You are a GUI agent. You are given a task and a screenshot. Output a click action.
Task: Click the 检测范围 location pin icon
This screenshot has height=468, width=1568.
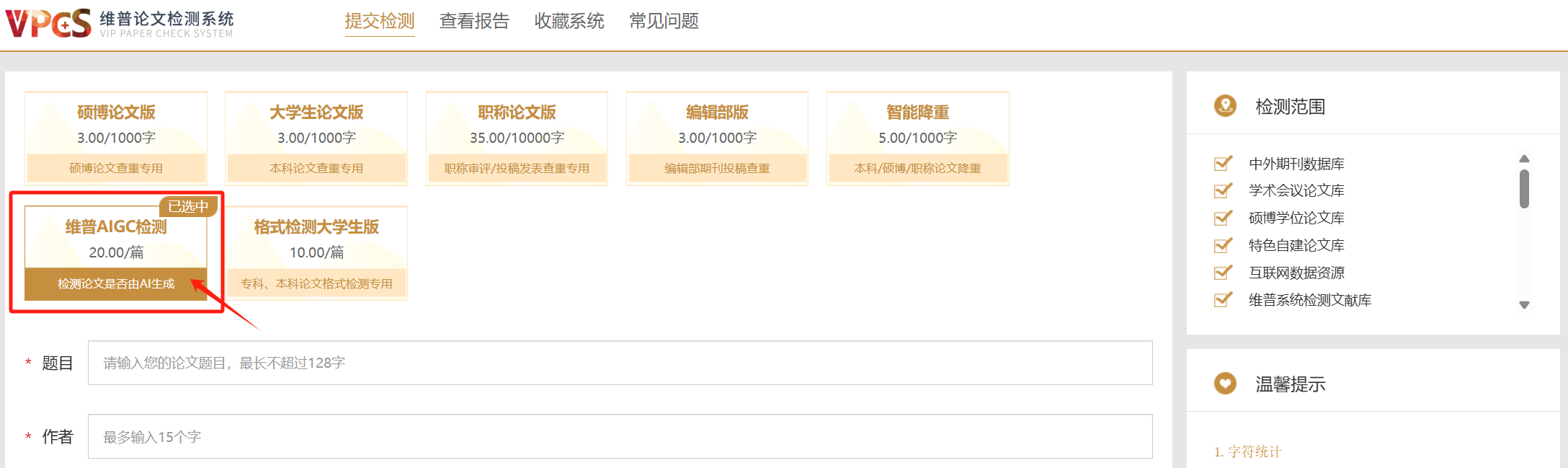(x=1225, y=106)
